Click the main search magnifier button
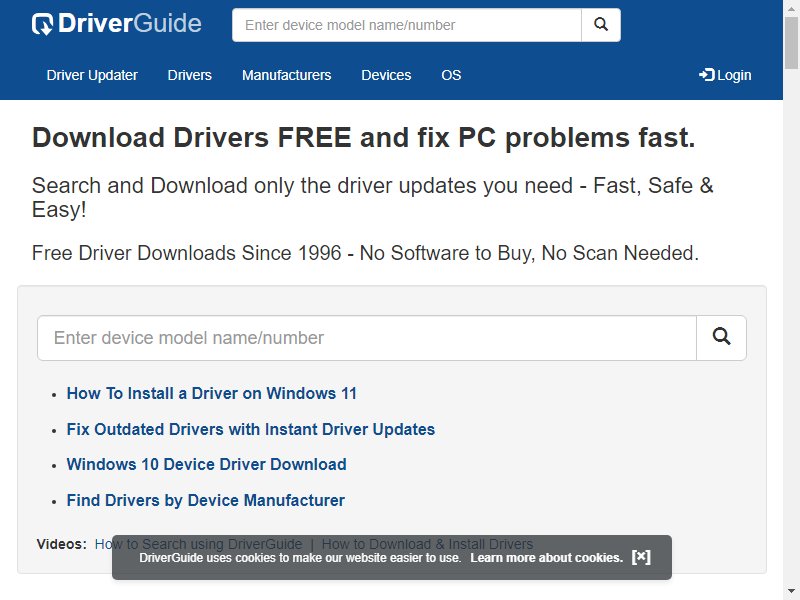Viewport: 800px width, 600px height. click(721, 338)
